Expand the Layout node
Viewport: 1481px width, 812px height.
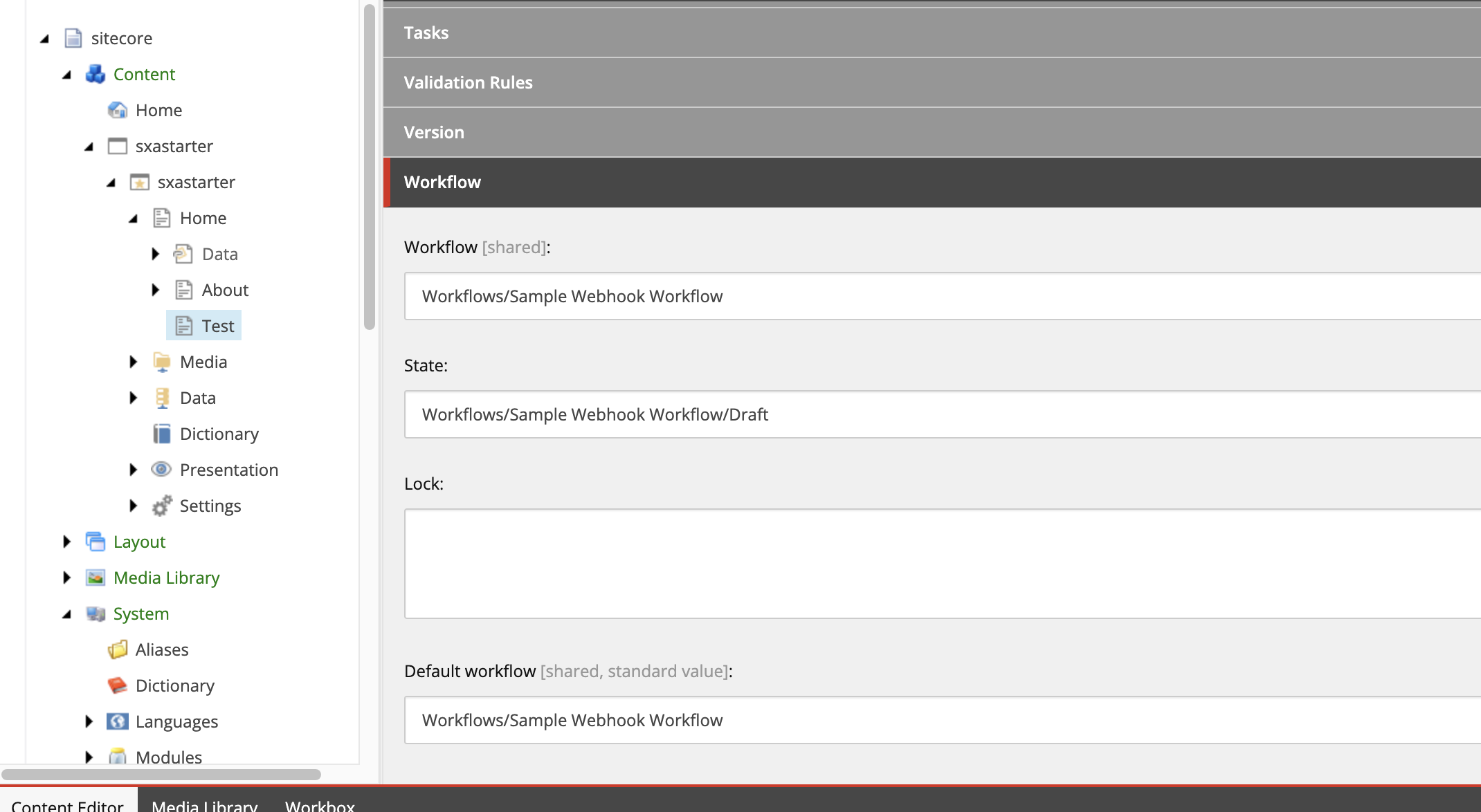67,542
